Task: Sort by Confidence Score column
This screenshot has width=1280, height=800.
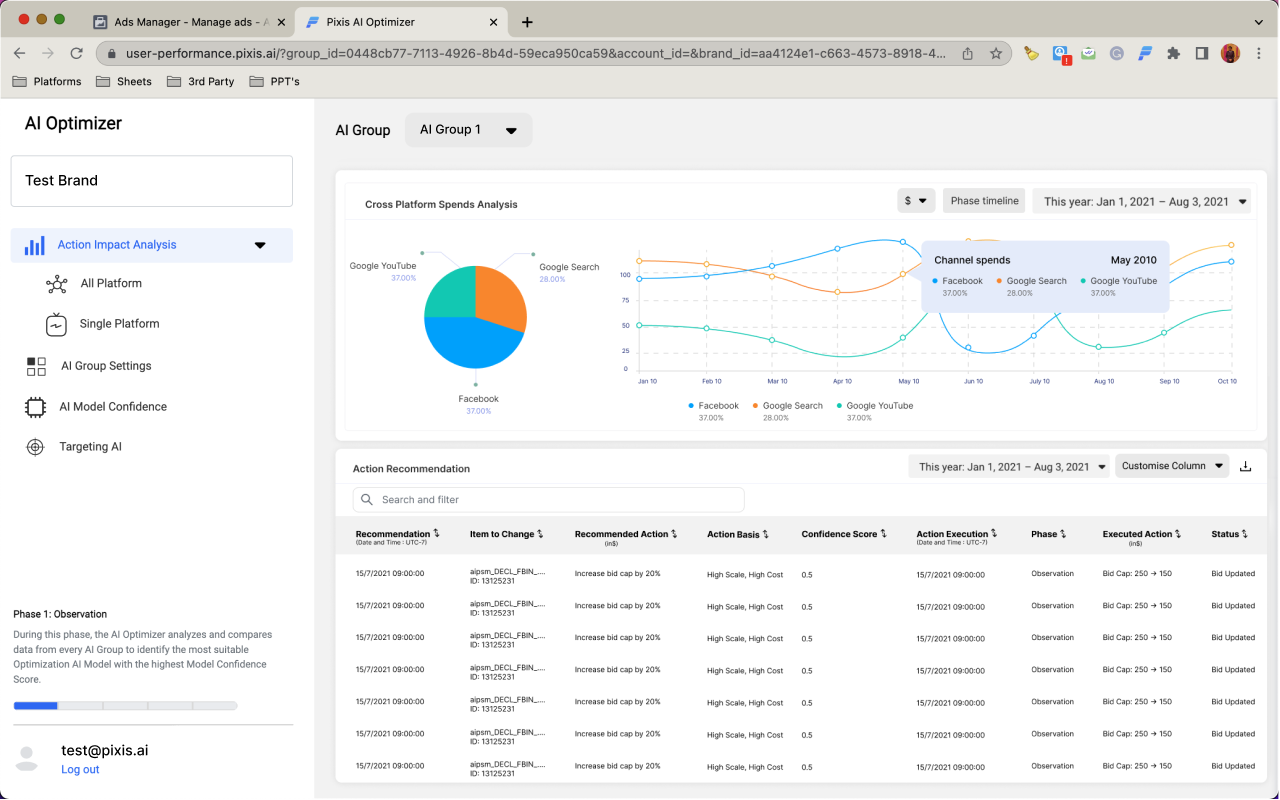Action: pyautogui.click(x=883, y=534)
